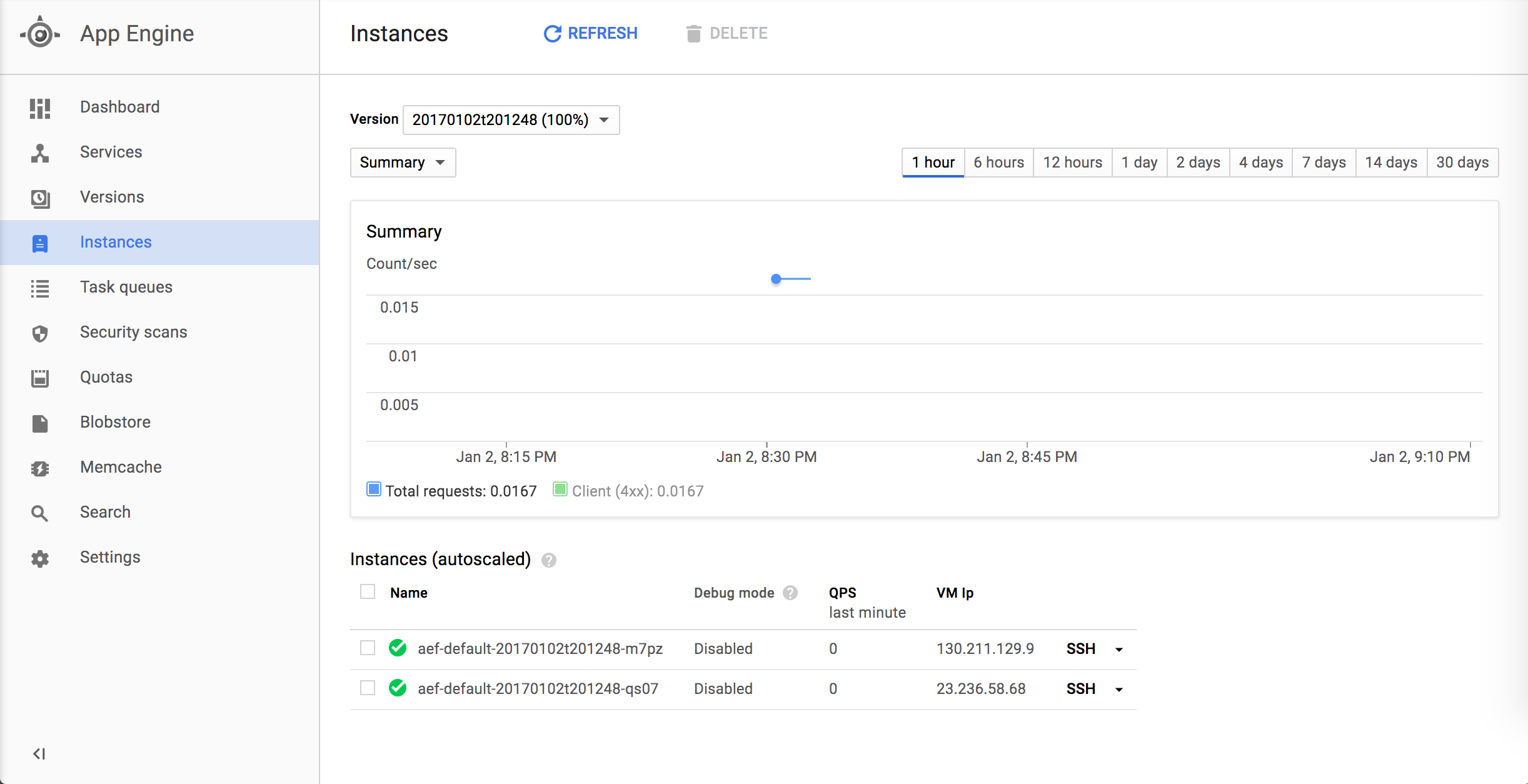This screenshot has height=784, width=1528.
Task: Open help for Instances (autoscaled)
Action: [549, 560]
